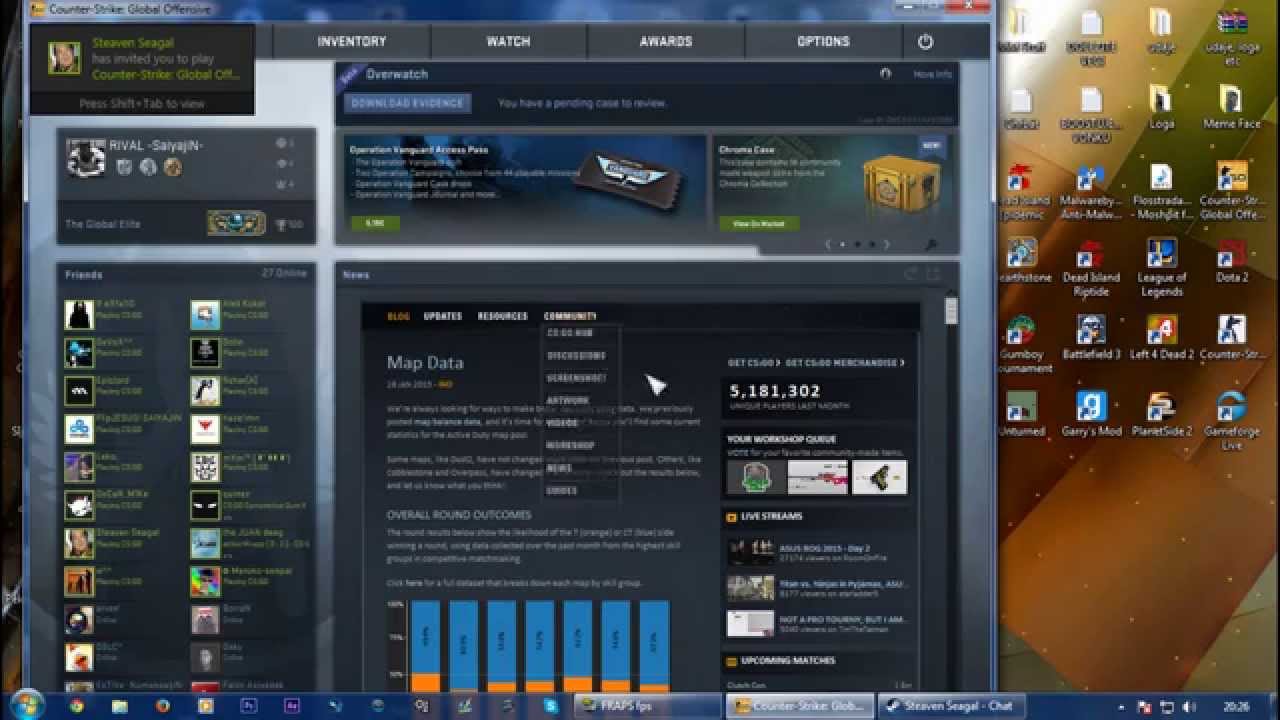Viewport: 1280px width, 720px height.
Task: Click the Download Evidence button
Action: pos(407,103)
